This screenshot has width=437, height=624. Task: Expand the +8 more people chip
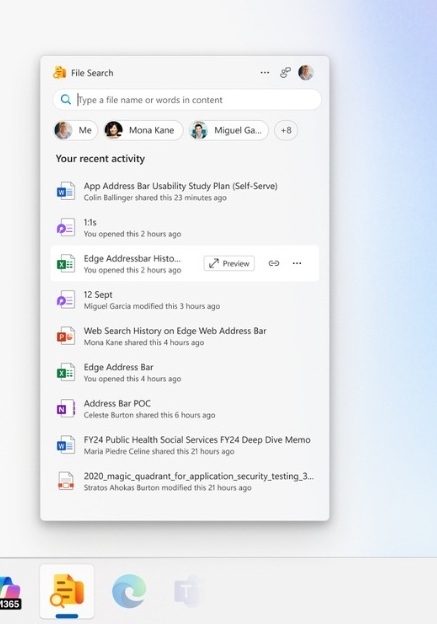286,130
